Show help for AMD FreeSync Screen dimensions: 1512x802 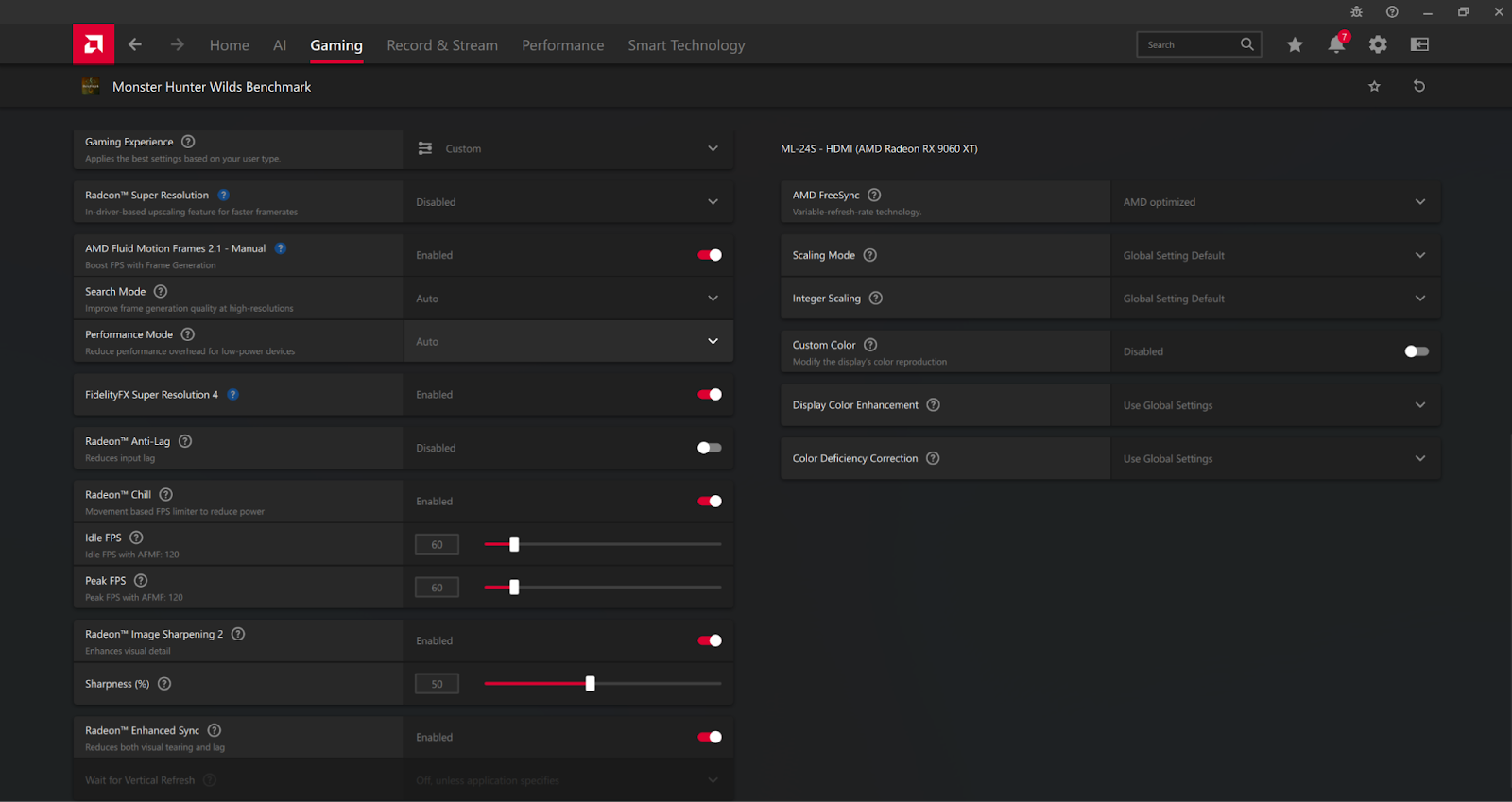pos(874,196)
